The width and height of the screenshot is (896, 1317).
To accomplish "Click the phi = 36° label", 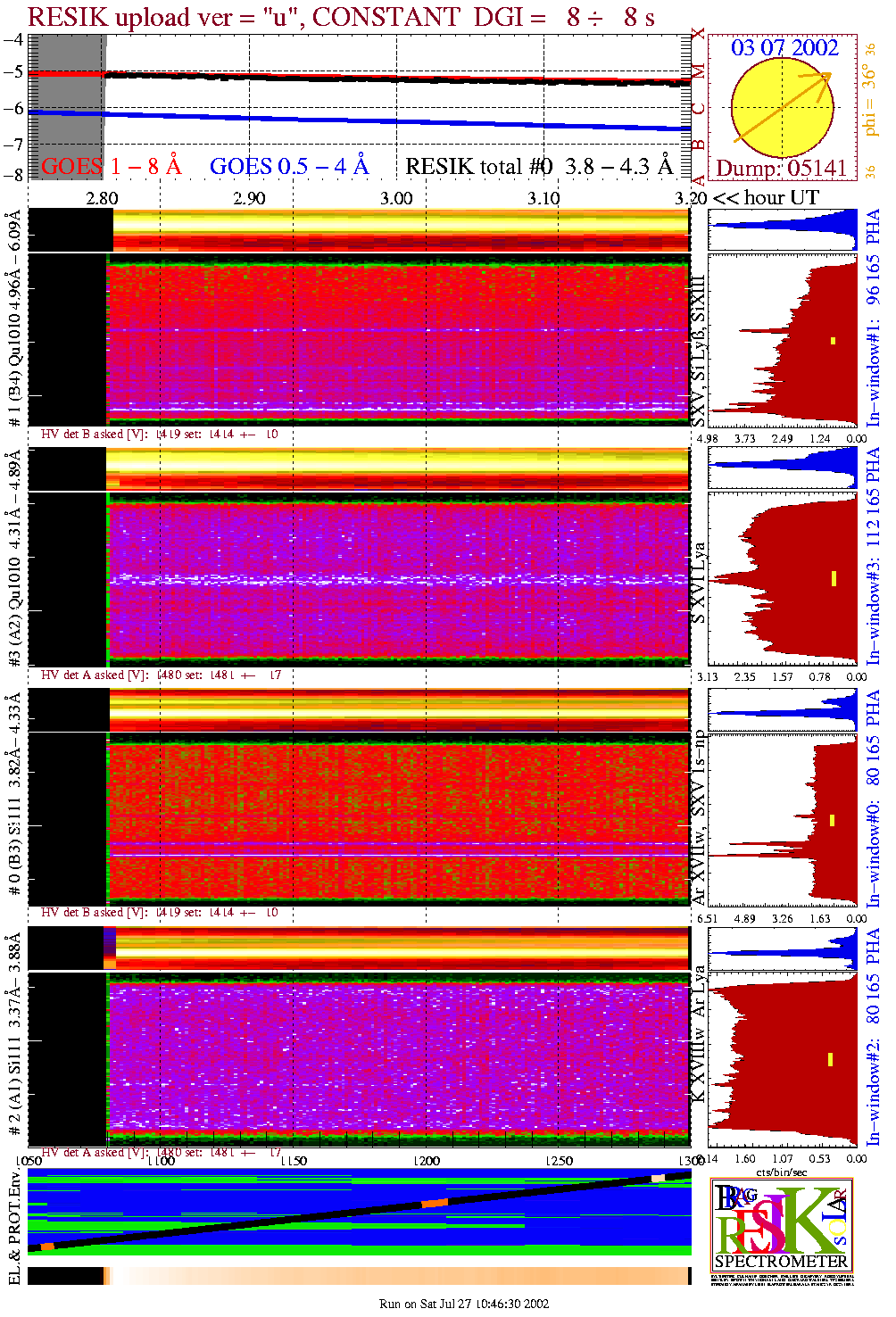I will point(870,104).
